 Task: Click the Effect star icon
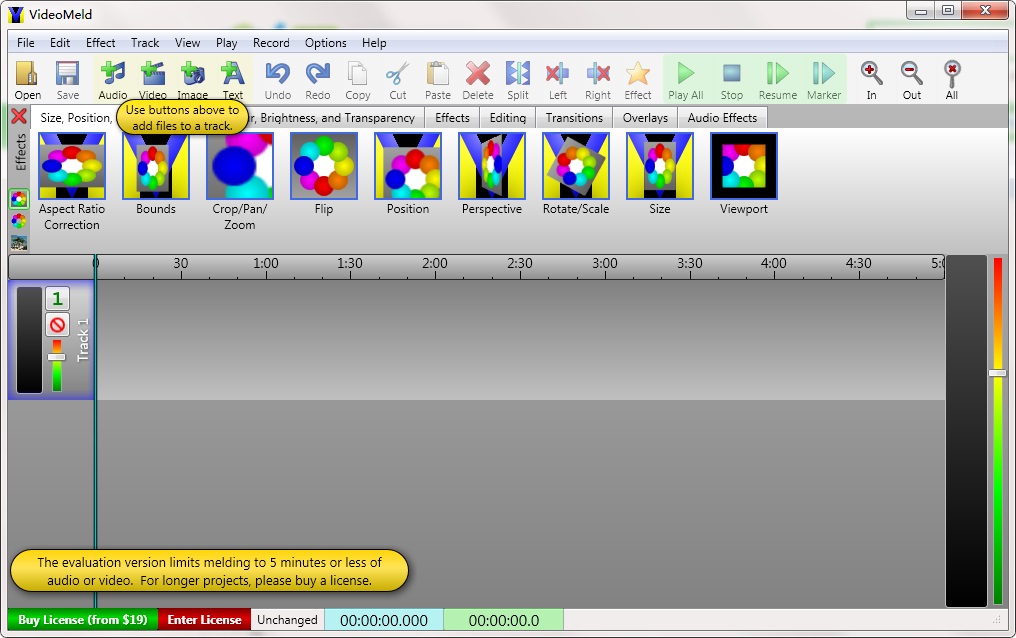(x=638, y=80)
